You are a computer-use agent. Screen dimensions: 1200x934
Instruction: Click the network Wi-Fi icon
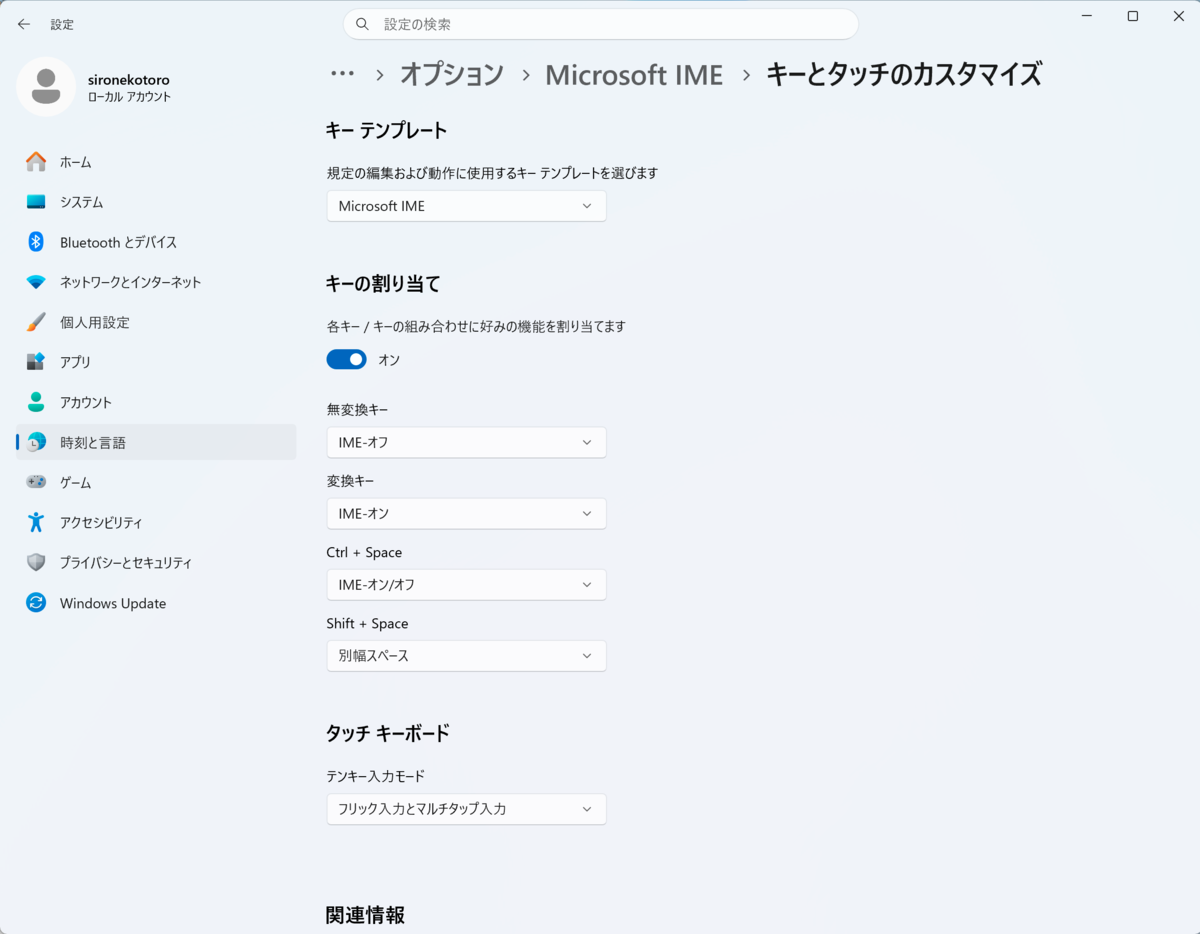coord(36,282)
